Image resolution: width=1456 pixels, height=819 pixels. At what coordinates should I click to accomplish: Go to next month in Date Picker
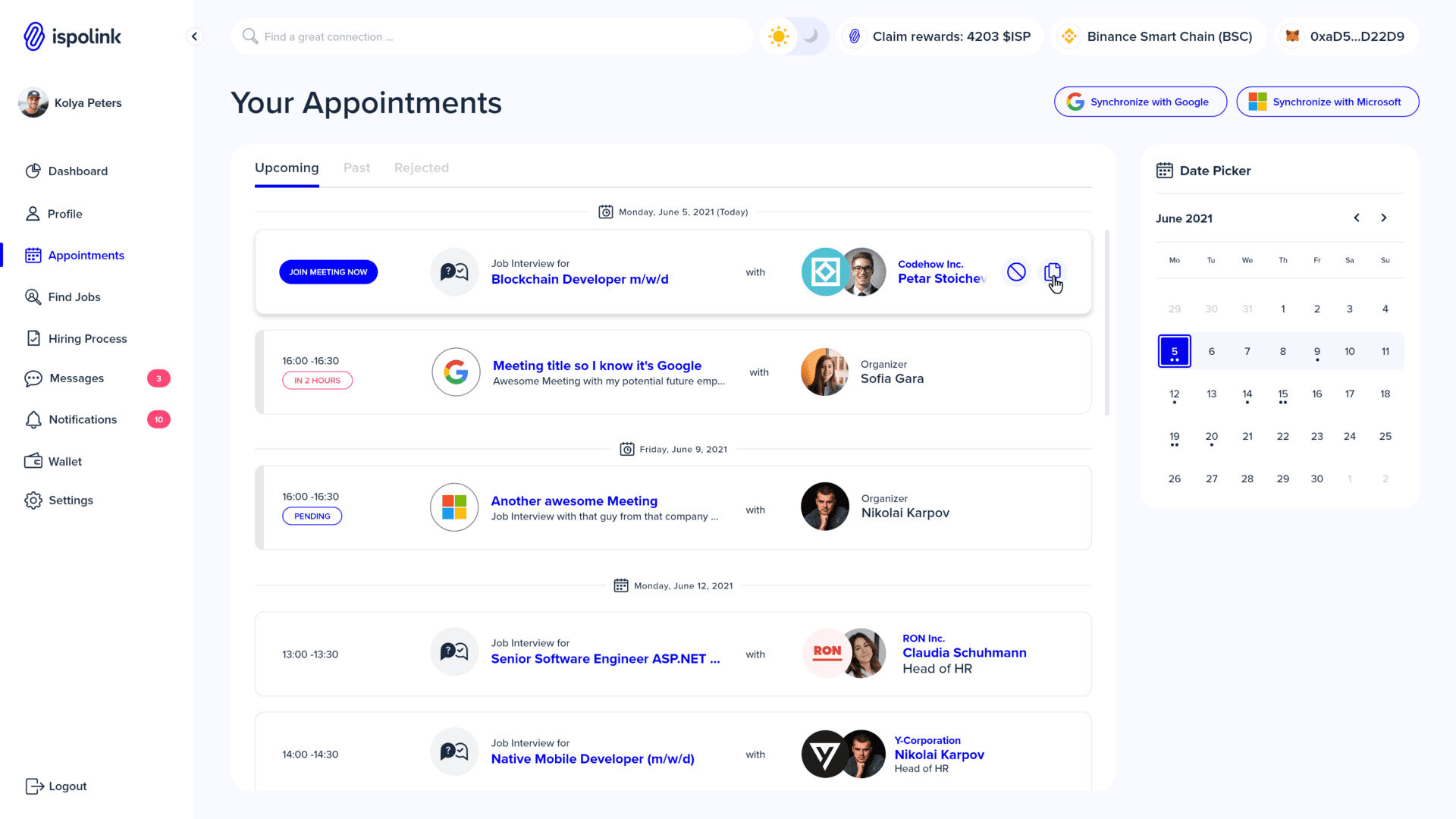click(x=1384, y=218)
